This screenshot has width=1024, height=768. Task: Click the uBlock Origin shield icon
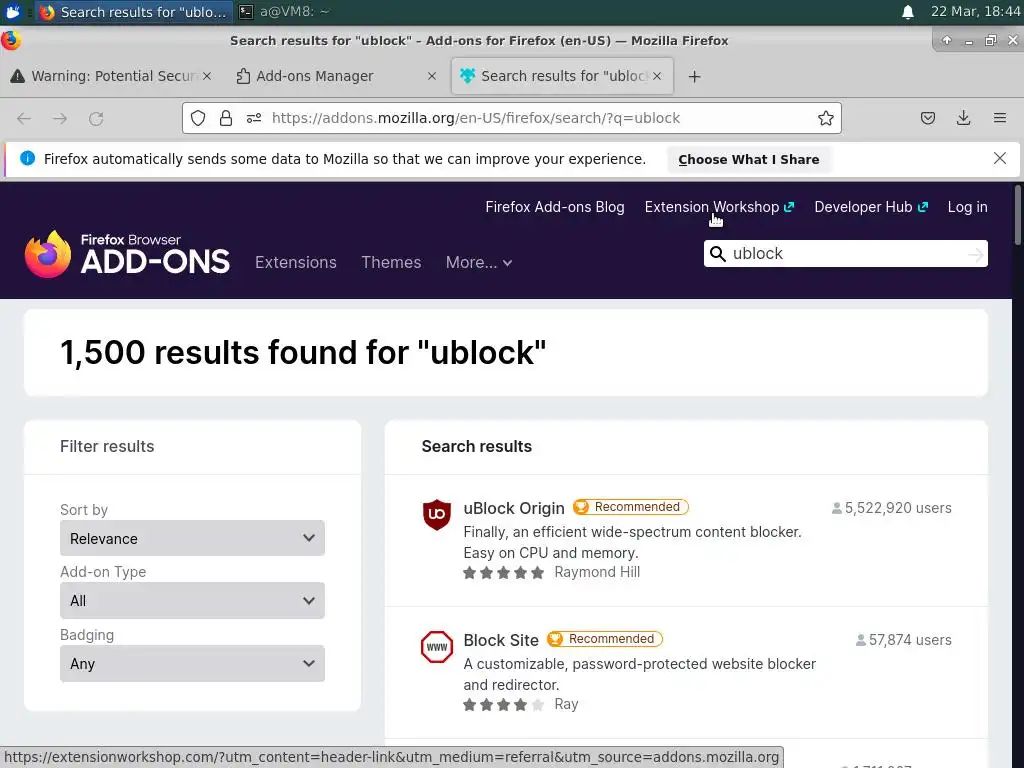point(437,515)
